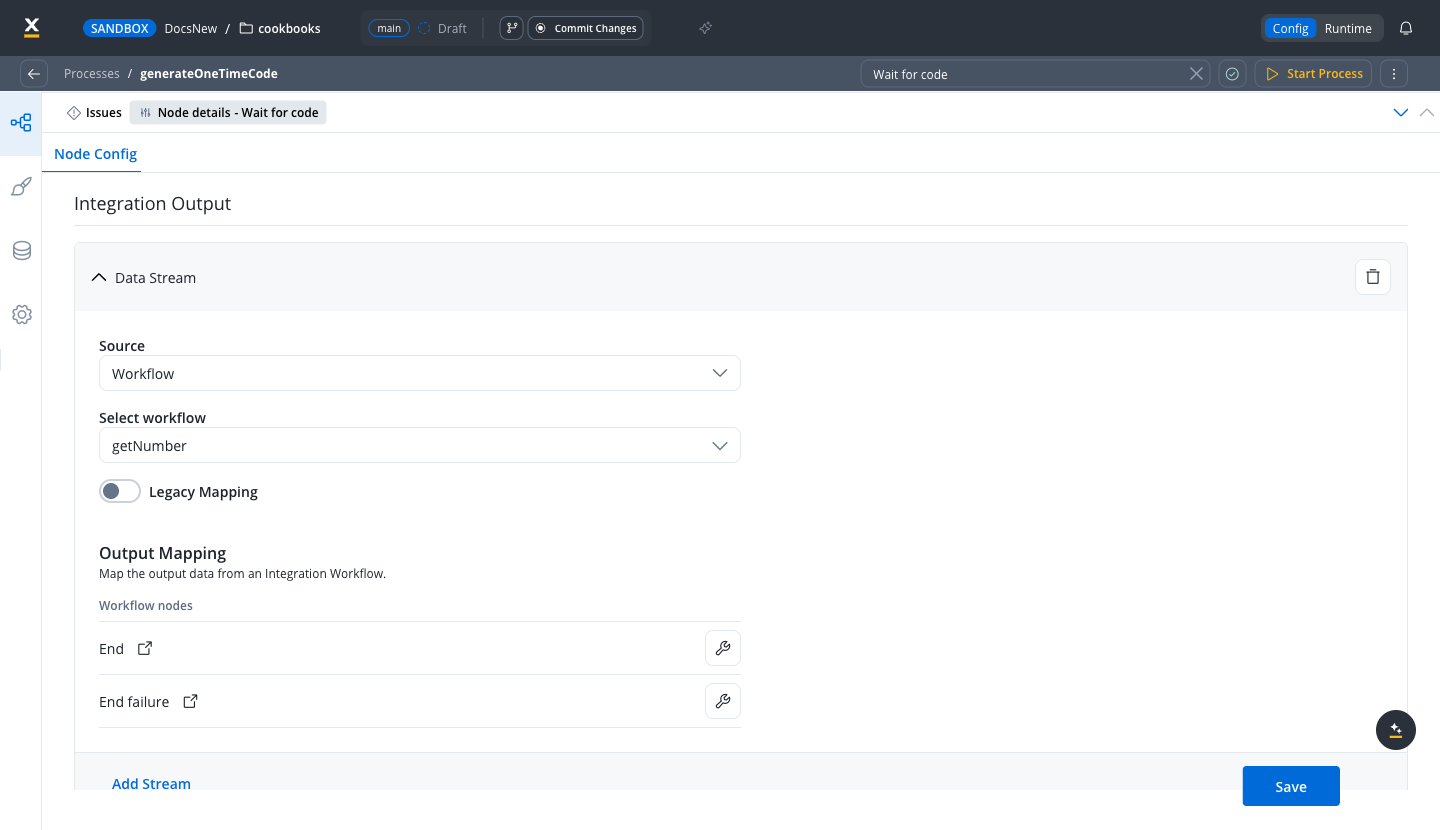Open the UI designer brush icon
The image size is (1440, 830).
pos(21,187)
